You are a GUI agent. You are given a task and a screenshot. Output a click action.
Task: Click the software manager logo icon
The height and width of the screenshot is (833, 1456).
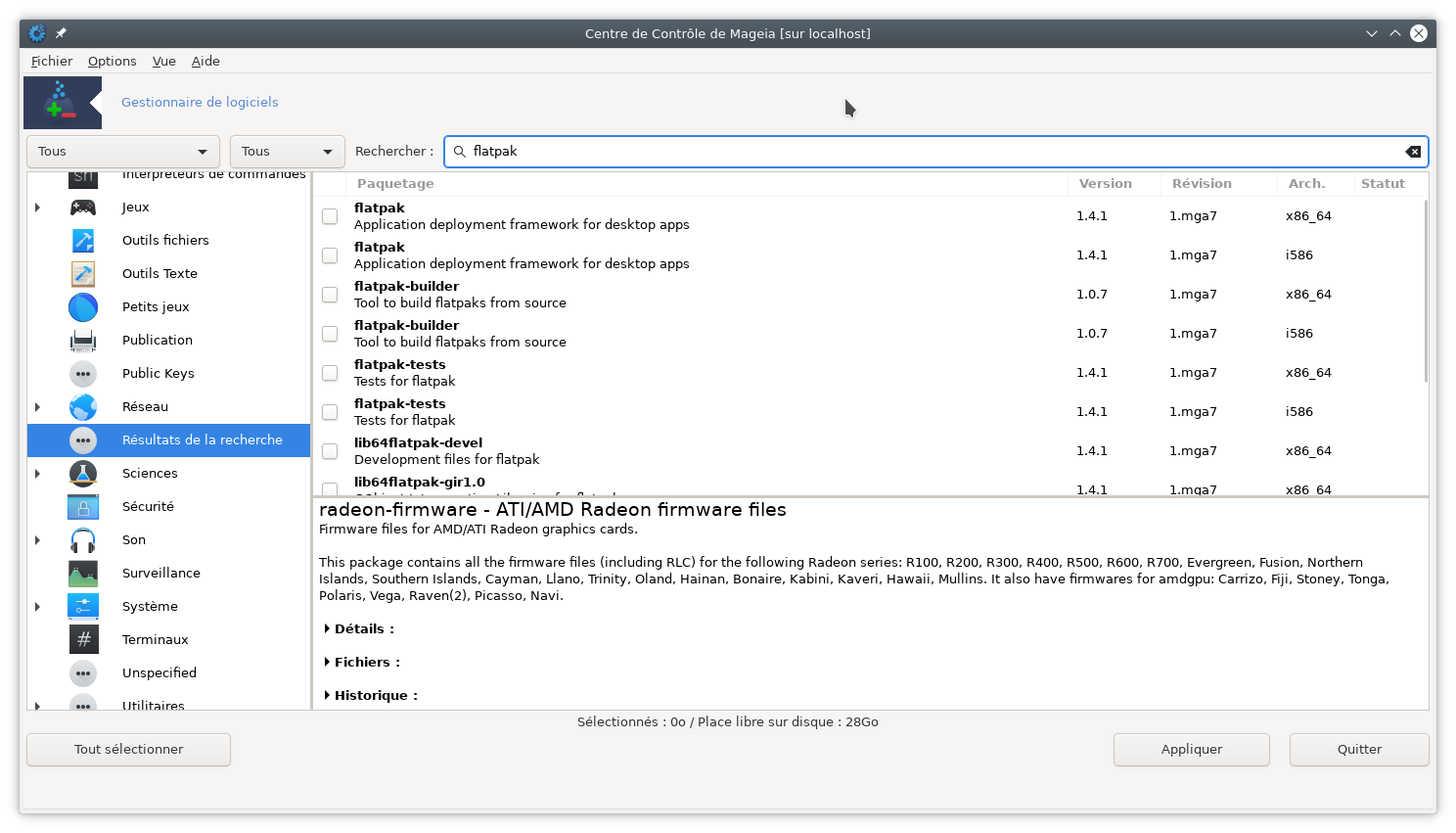pyautogui.click(x=63, y=103)
